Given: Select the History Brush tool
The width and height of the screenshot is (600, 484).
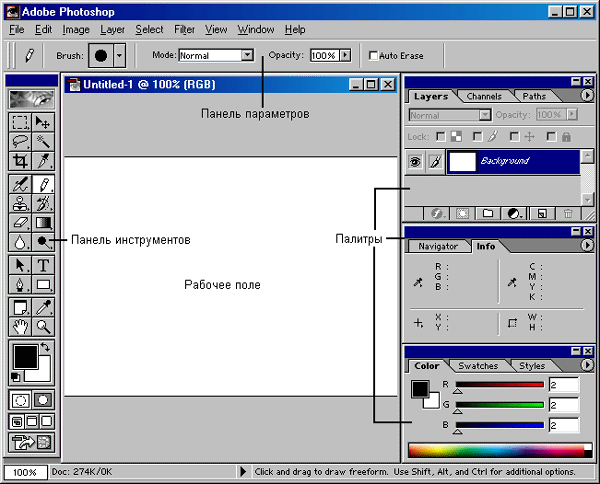Looking at the screenshot, I should click(x=43, y=204).
